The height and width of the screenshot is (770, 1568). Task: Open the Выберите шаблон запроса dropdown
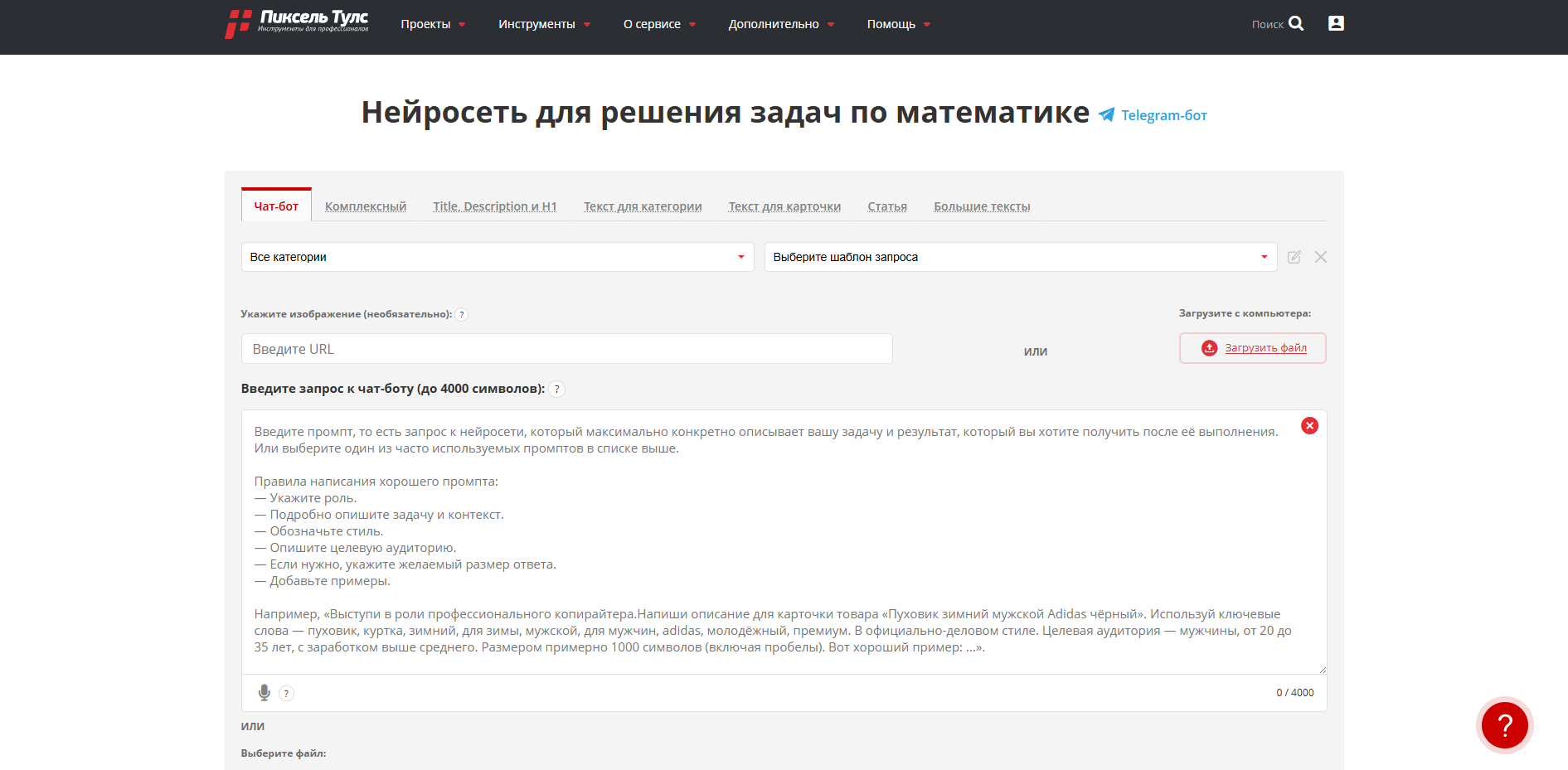tap(1020, 257)
